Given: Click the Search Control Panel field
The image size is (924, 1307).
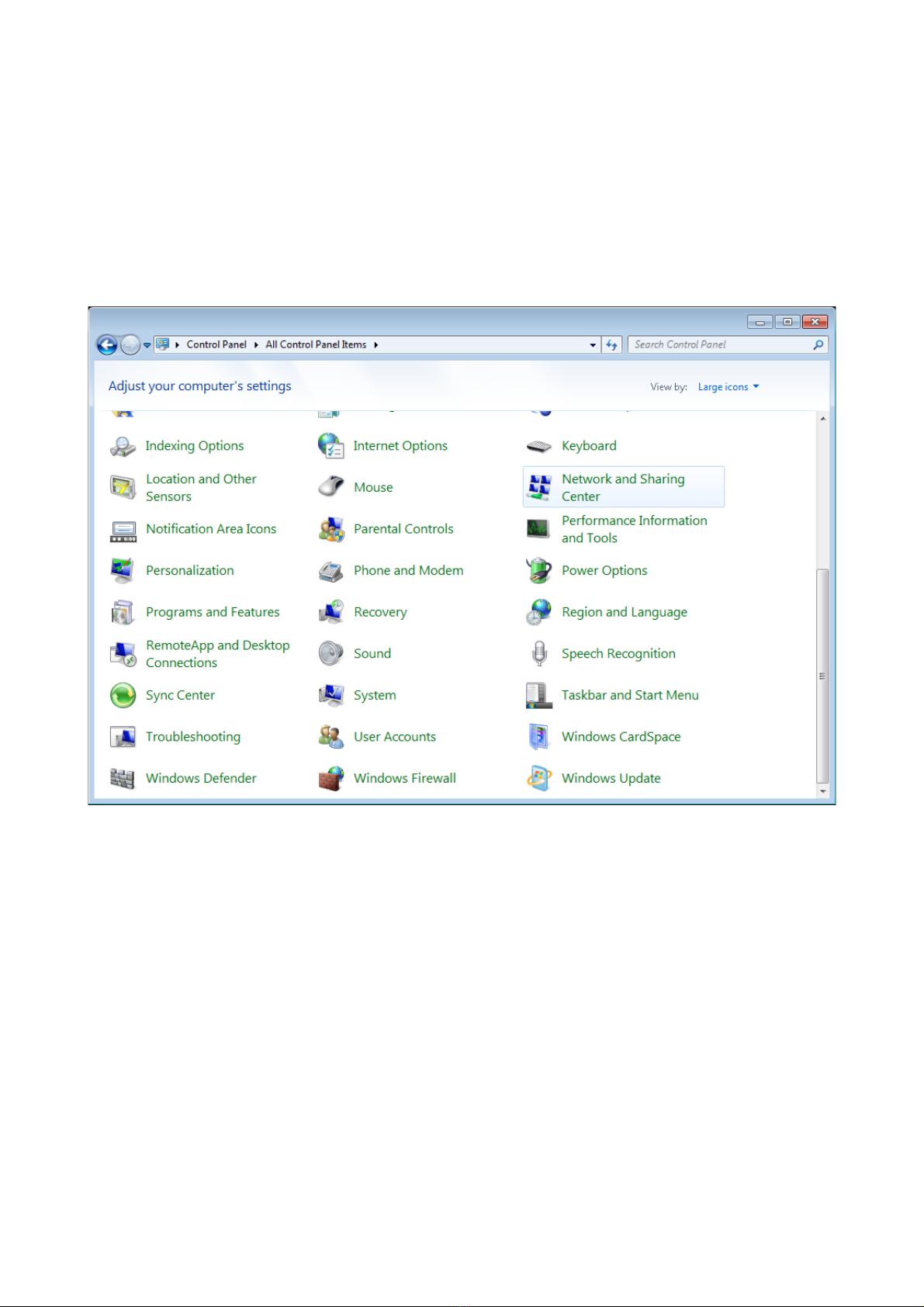Looking at the screenshot, I should coord(728,345).
